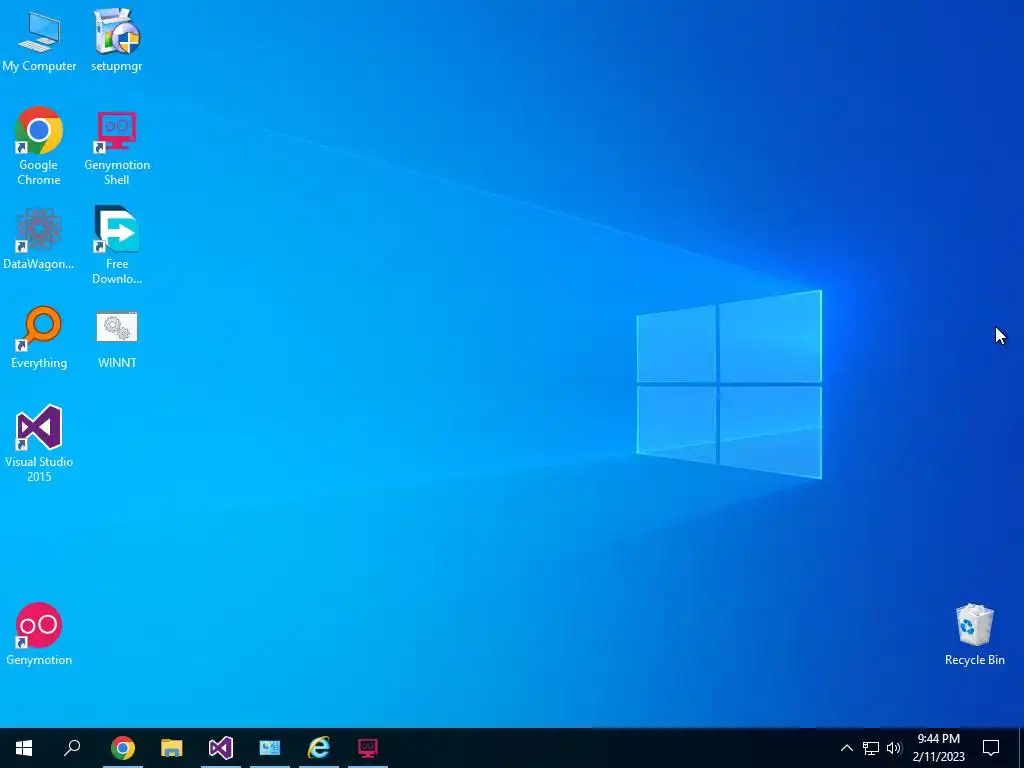Select the Google Chrome desktop shortcut
1024x768 pixels.
(39, 146)
